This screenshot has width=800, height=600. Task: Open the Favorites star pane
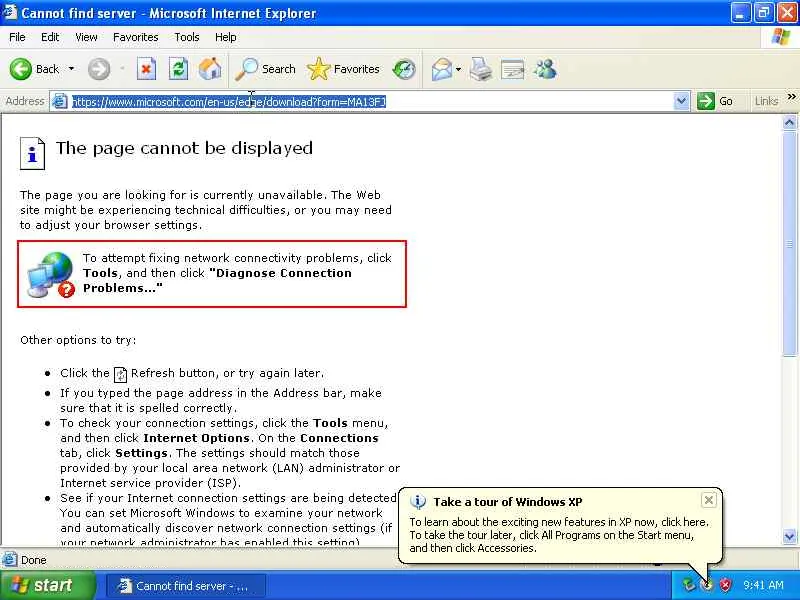(x=343, y=69)
